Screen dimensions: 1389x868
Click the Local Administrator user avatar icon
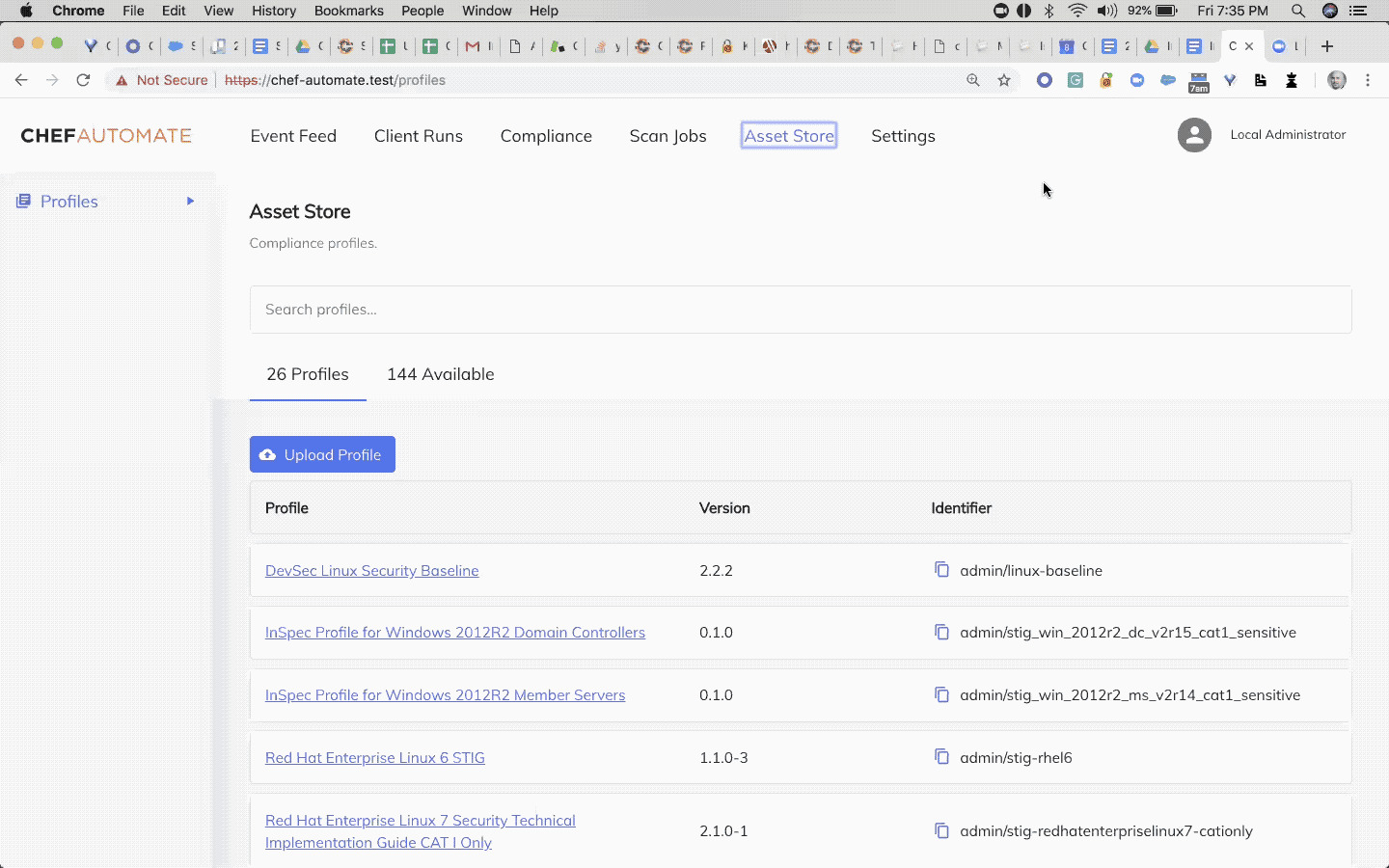[1194, 135]
